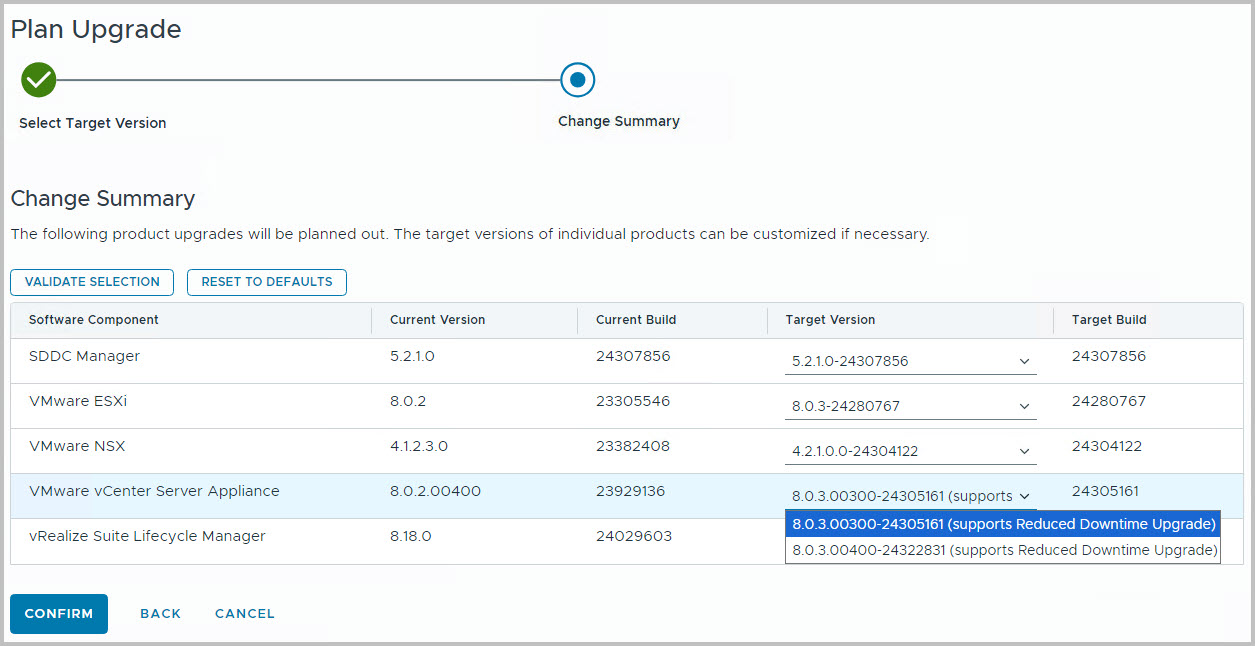Click the Target Build column header

pyautogui.click(x=1109, y=320)
